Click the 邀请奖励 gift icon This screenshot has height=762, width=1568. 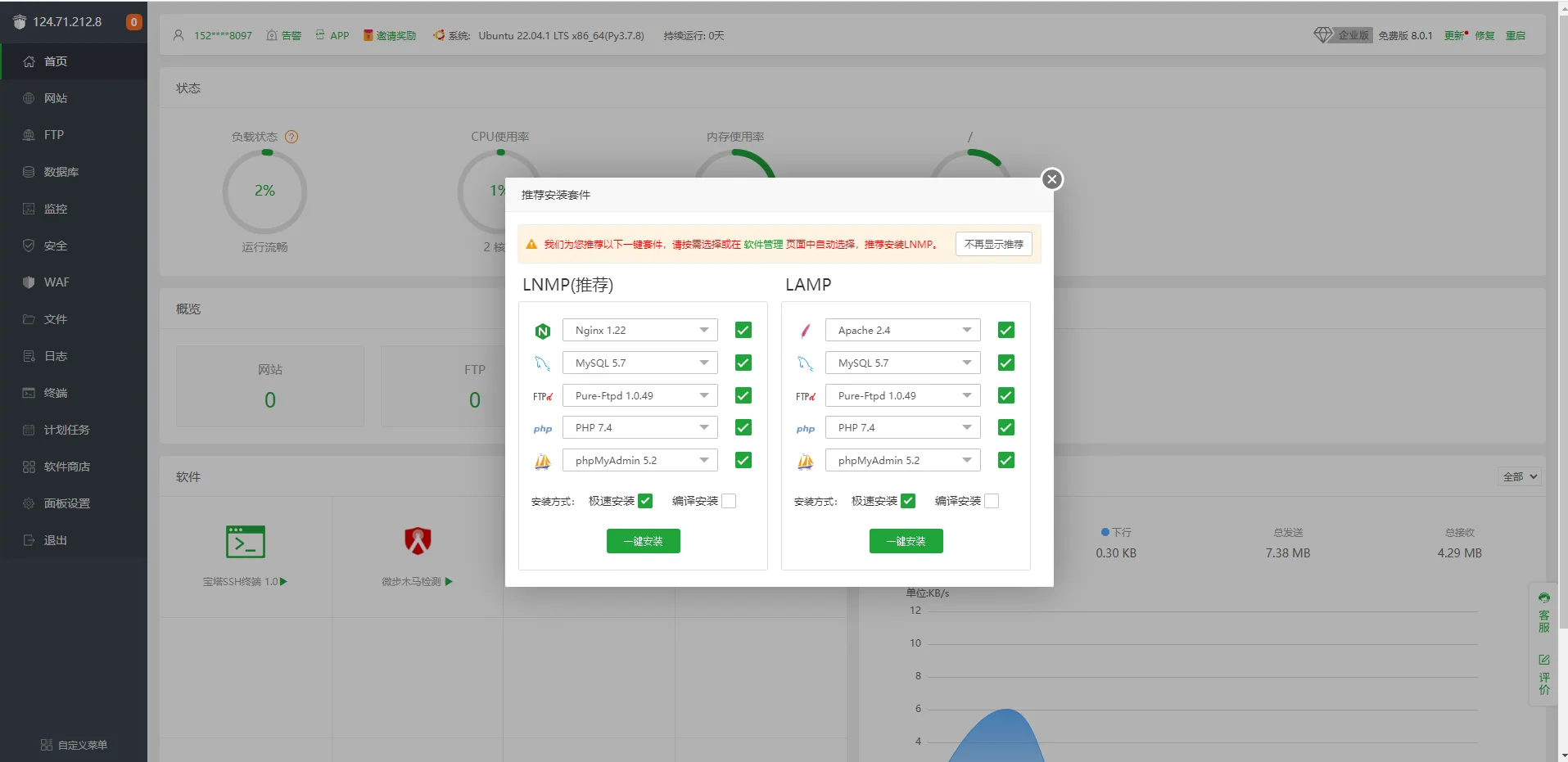point(368,35)
